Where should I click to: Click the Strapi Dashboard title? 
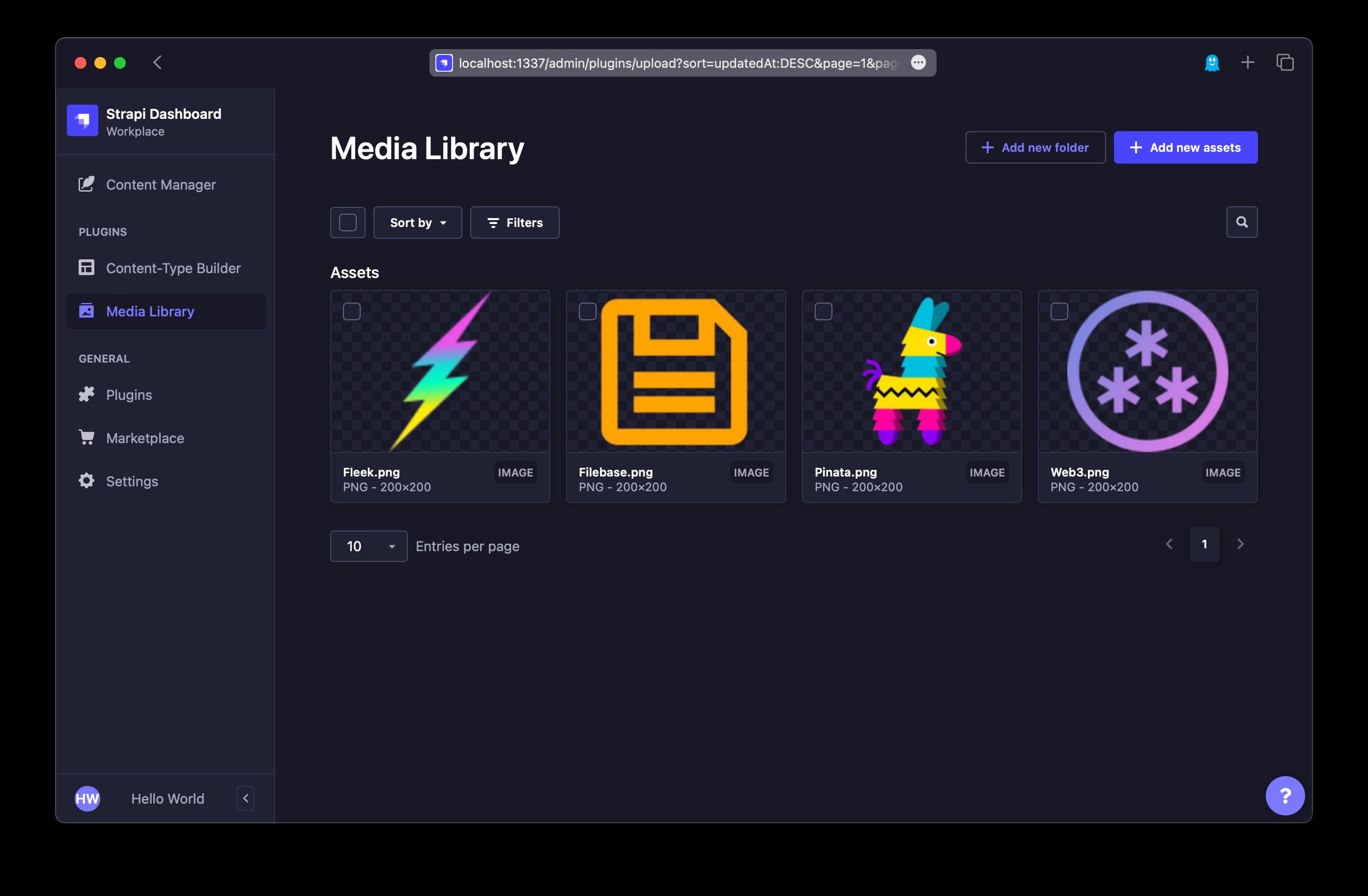[164, 114]
